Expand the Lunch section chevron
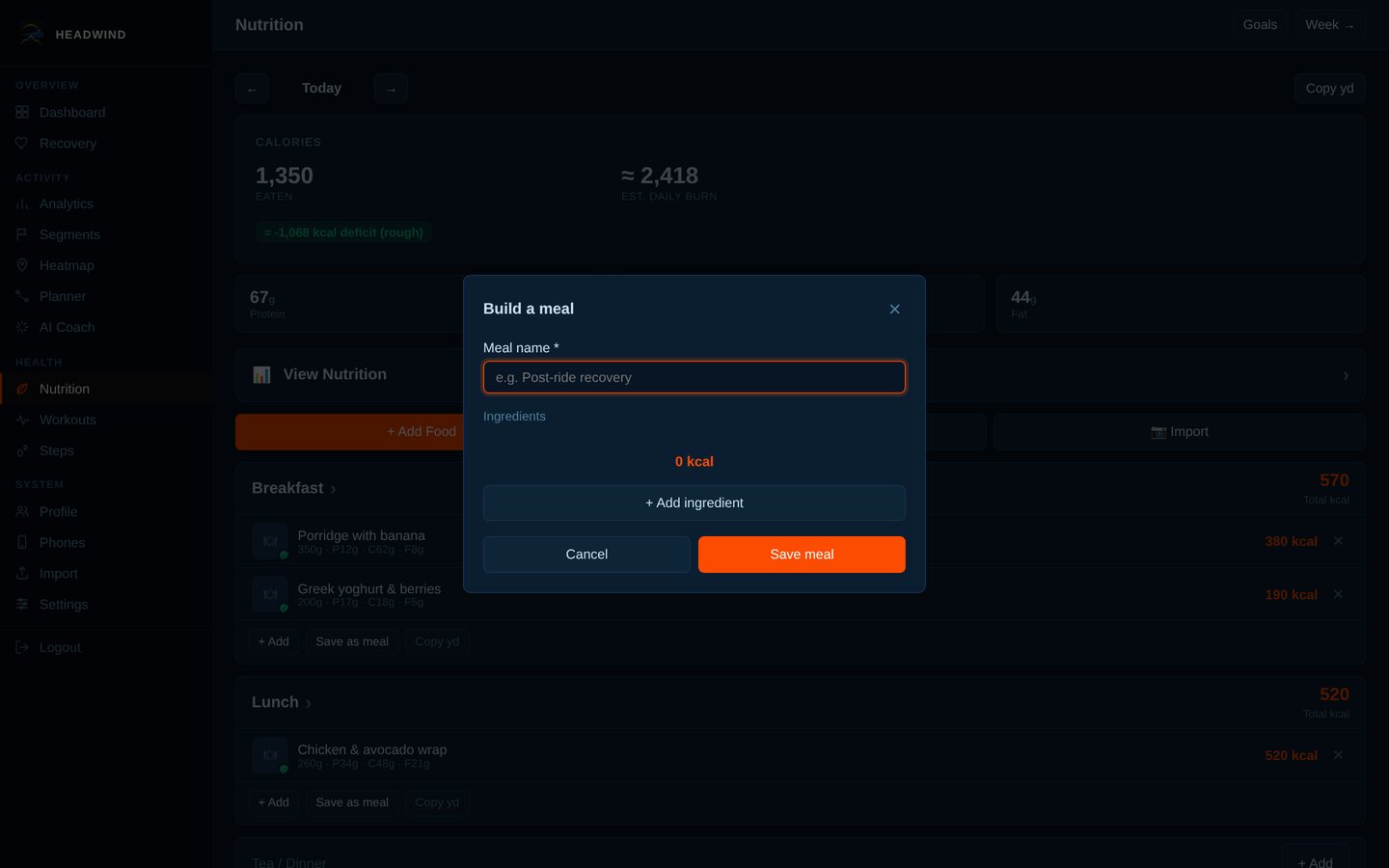 [309, 704]
